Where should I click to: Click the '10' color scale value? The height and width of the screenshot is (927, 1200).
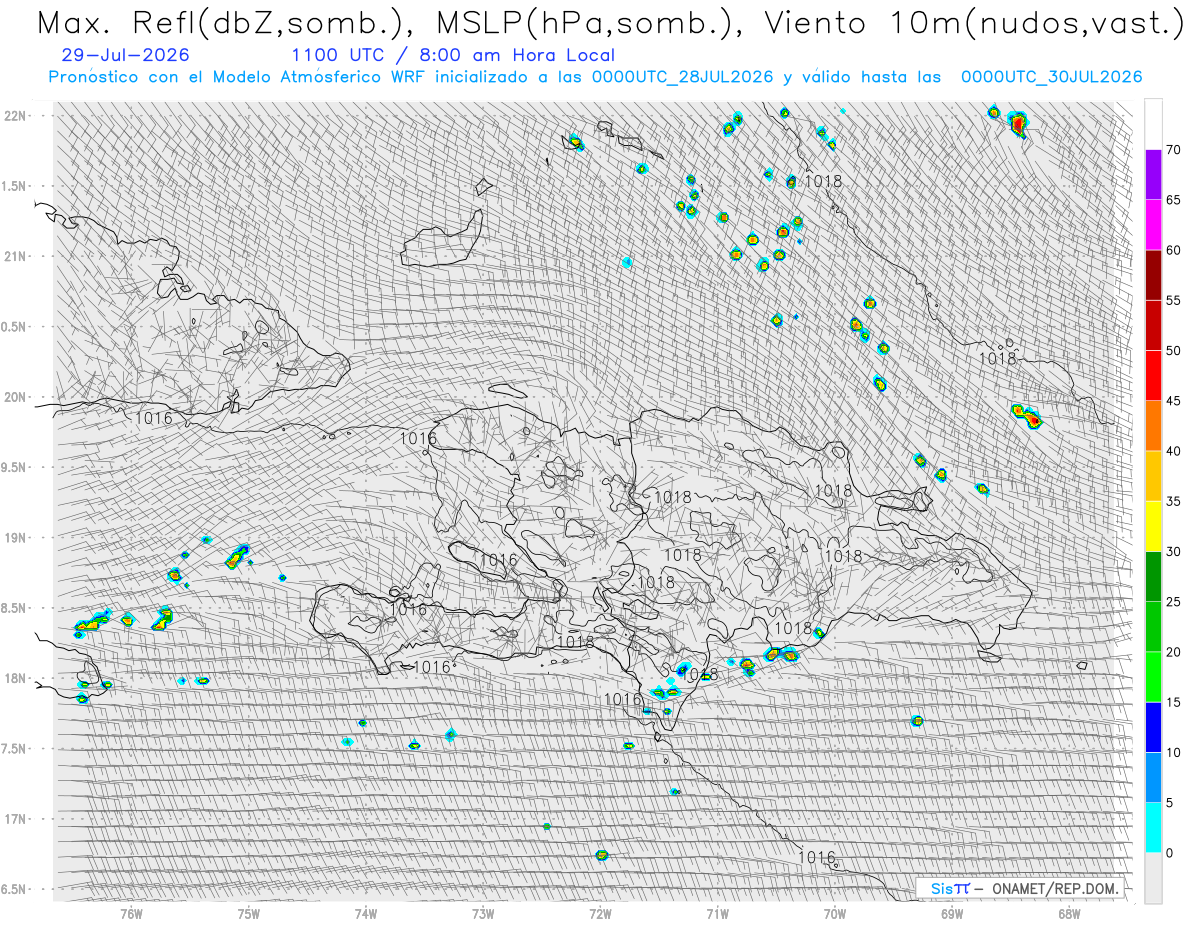click(x=1173, y=752)
